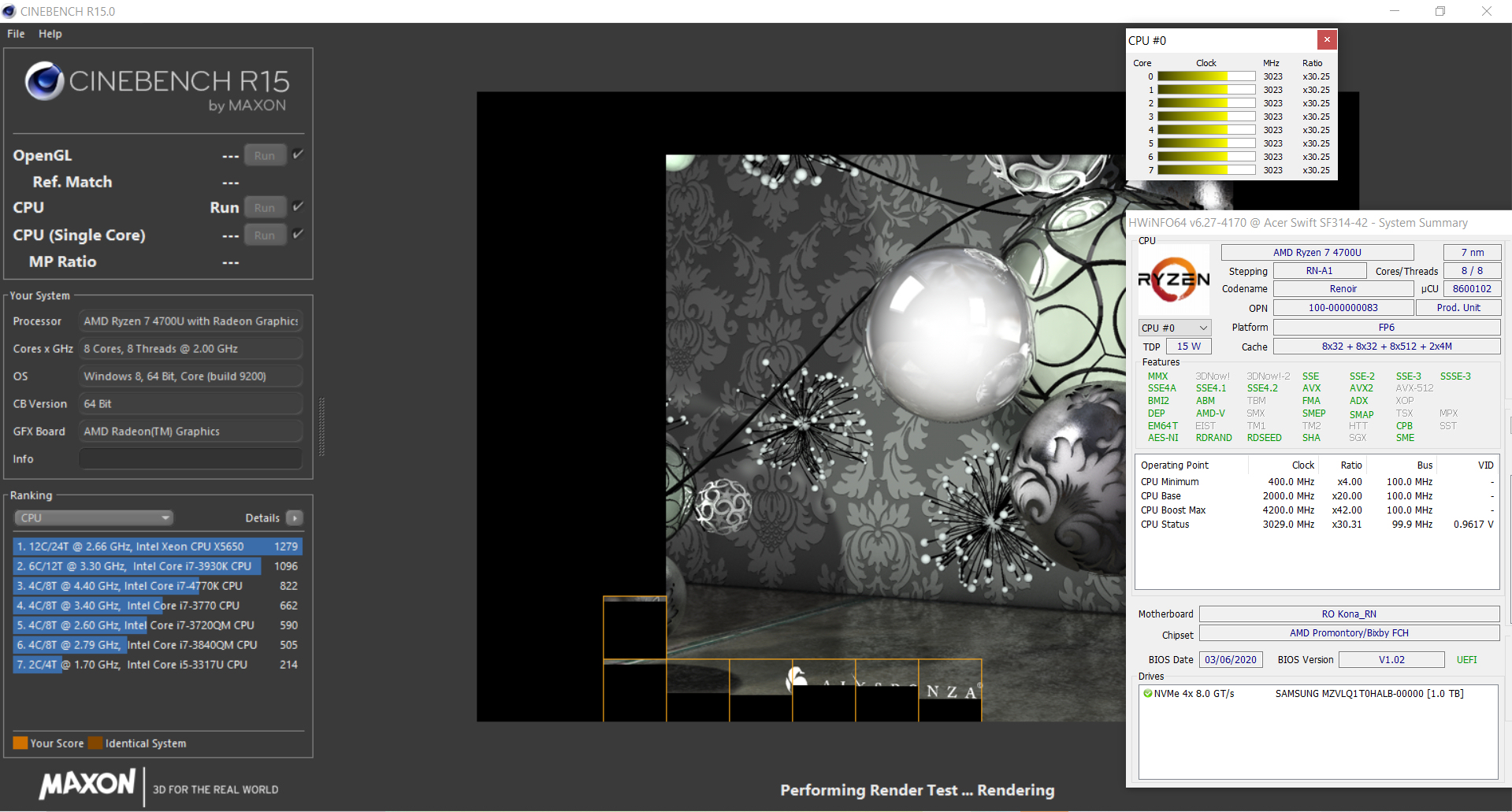Run the CPU Single Core test

click(265, 235)
